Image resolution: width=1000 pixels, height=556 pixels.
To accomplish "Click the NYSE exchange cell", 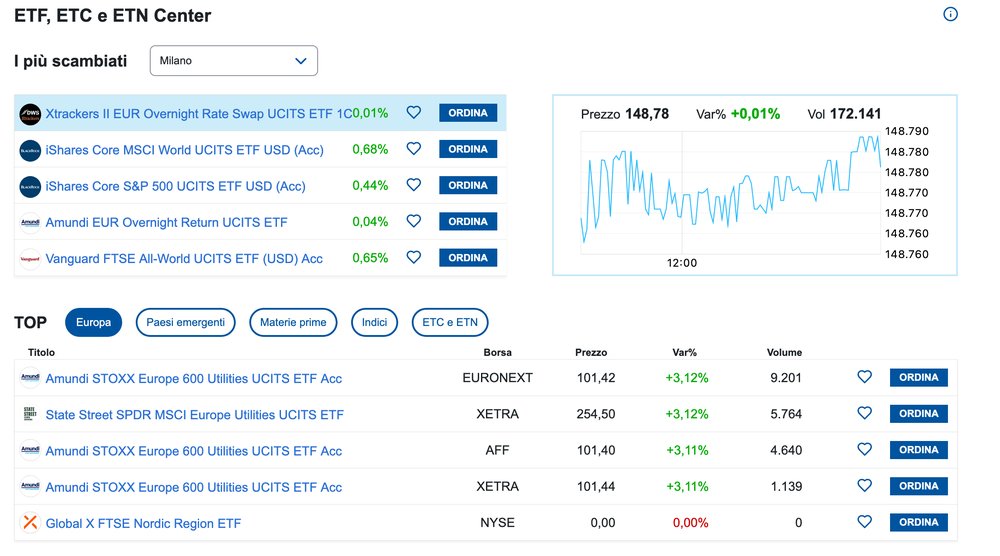I will pyautogui.click(x=497, y=523).
